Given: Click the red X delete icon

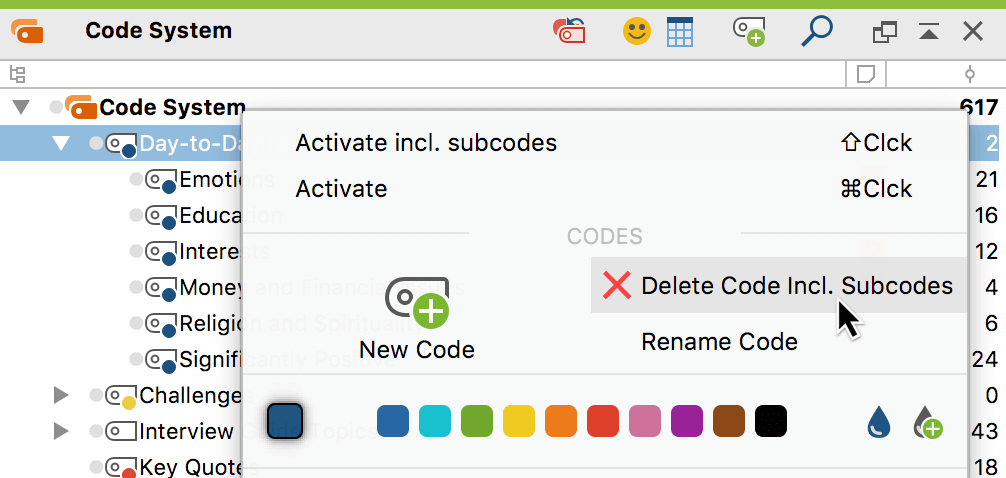Looking at the screenshot, I should pyautogui.click(x=617, y=285).
